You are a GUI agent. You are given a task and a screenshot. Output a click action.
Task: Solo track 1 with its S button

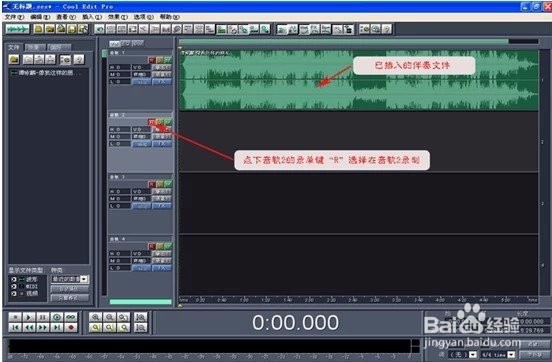coord(160,60)
